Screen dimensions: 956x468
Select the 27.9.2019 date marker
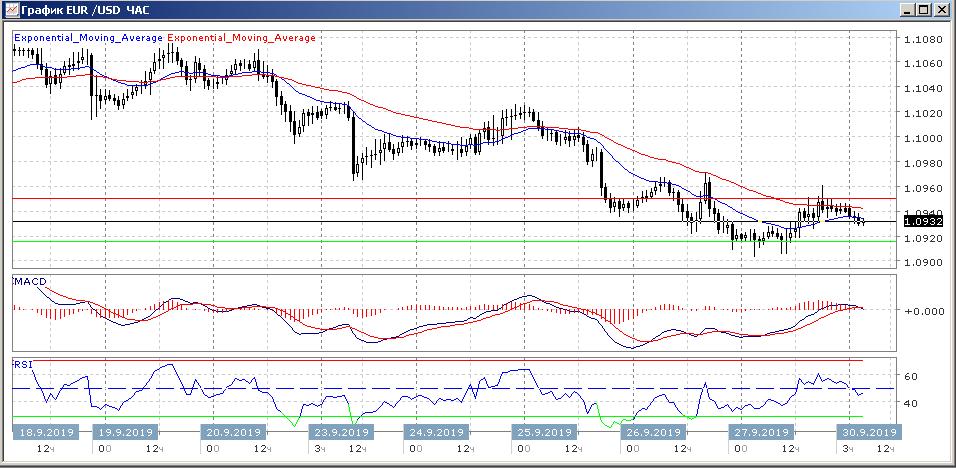tap(756, 433)
